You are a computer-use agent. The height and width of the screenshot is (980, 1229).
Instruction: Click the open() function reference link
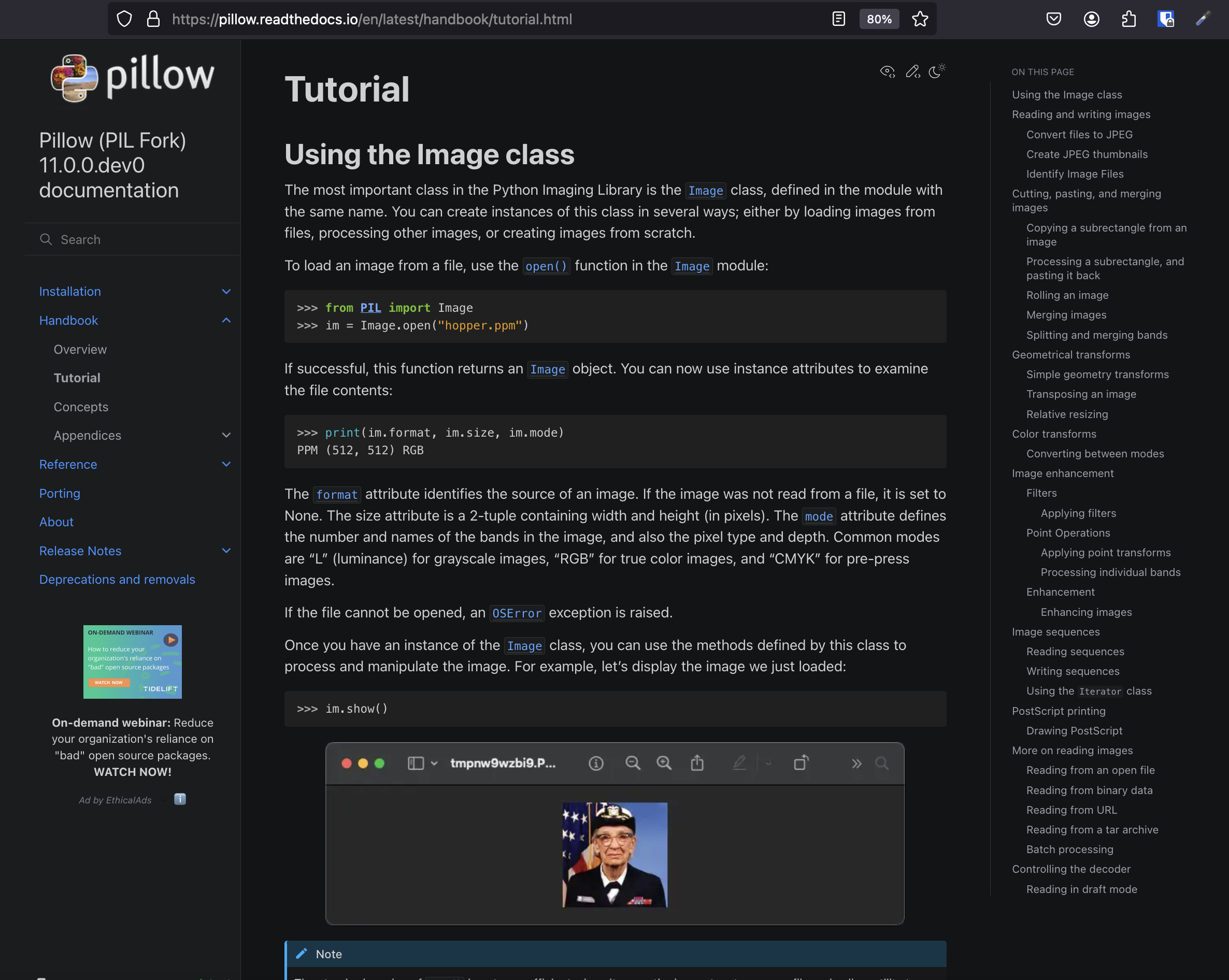546,266
